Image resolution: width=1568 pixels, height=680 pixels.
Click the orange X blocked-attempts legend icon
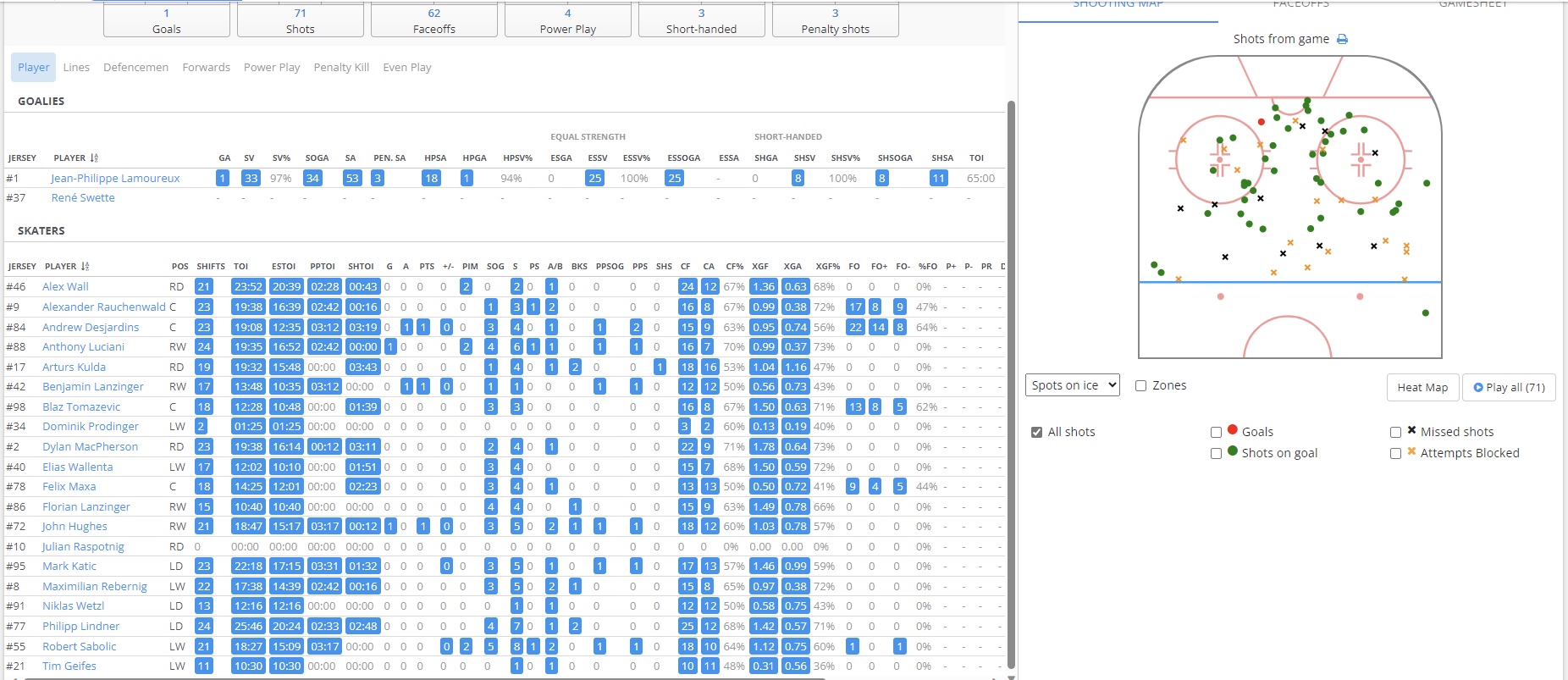(x=1411, y=452)
